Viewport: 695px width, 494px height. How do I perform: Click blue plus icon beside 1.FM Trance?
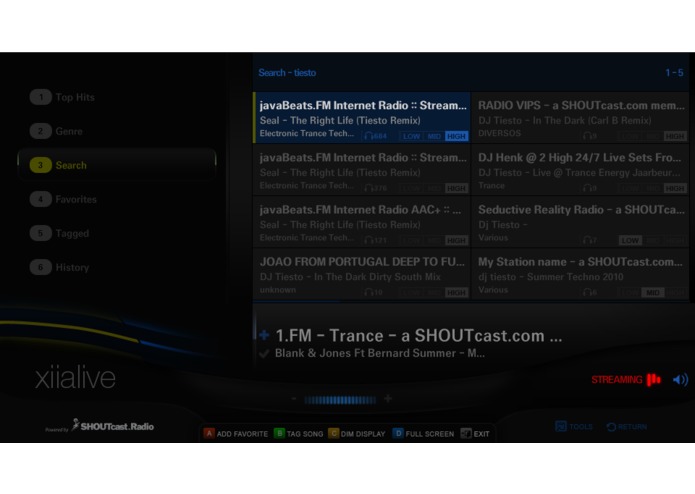point(264,335)
